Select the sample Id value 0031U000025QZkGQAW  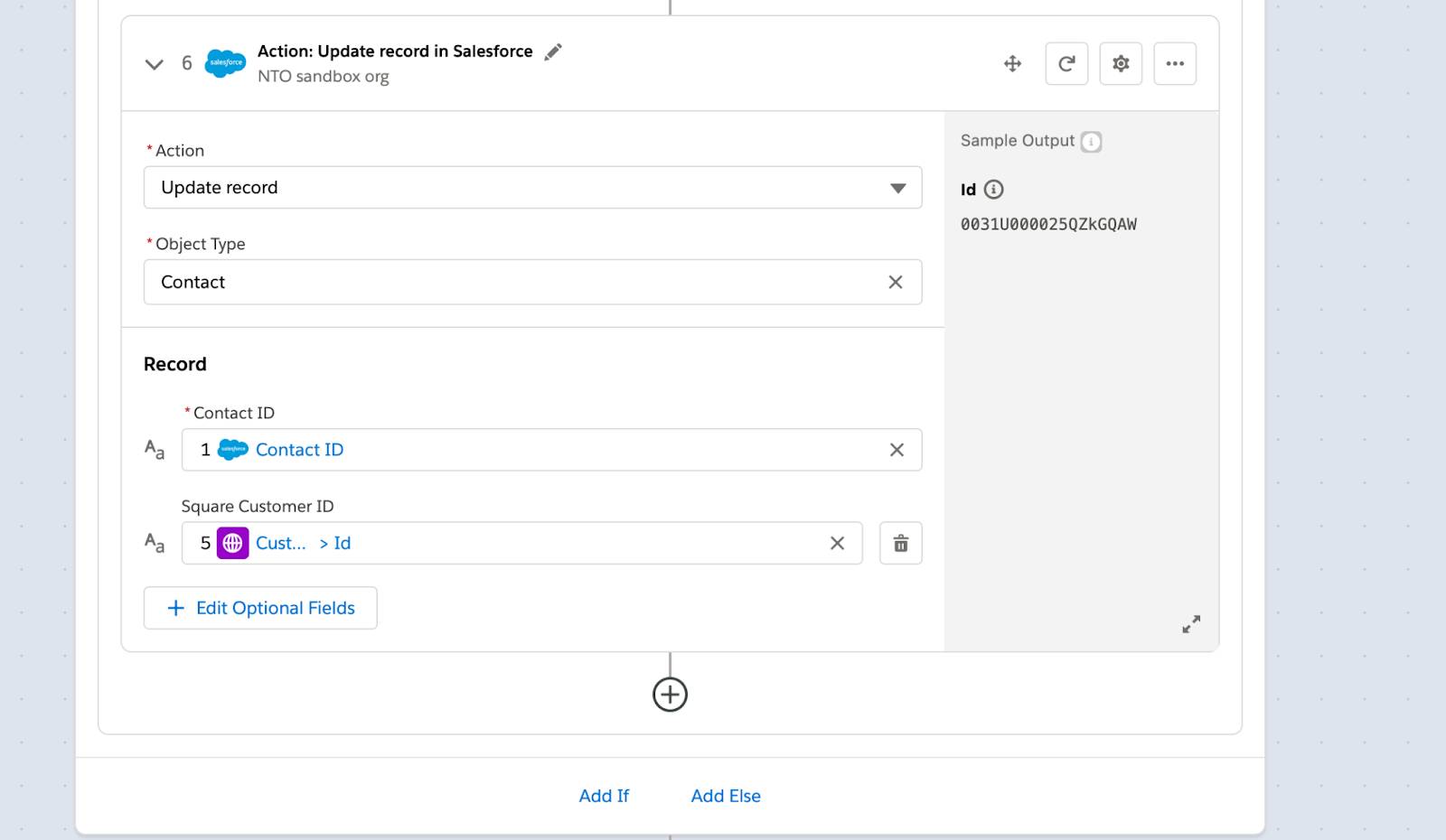click(x=1048, y=224)
